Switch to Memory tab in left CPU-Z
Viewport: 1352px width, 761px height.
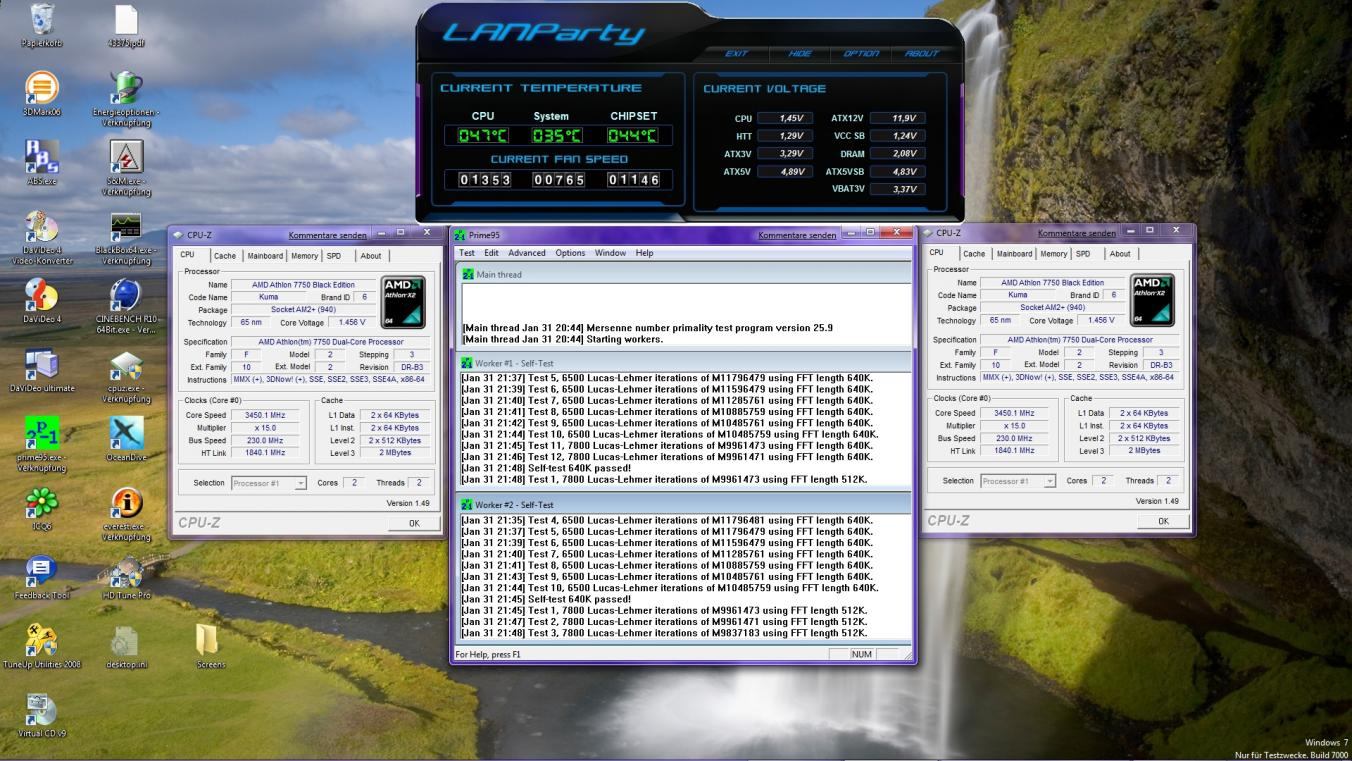(305, 256)
